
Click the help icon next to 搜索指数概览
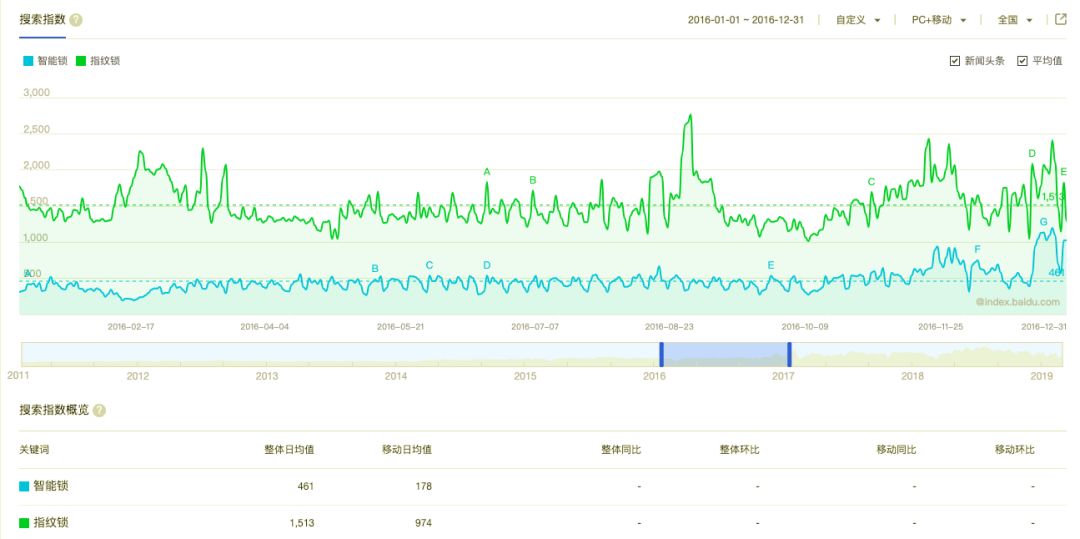click(99, 410)
